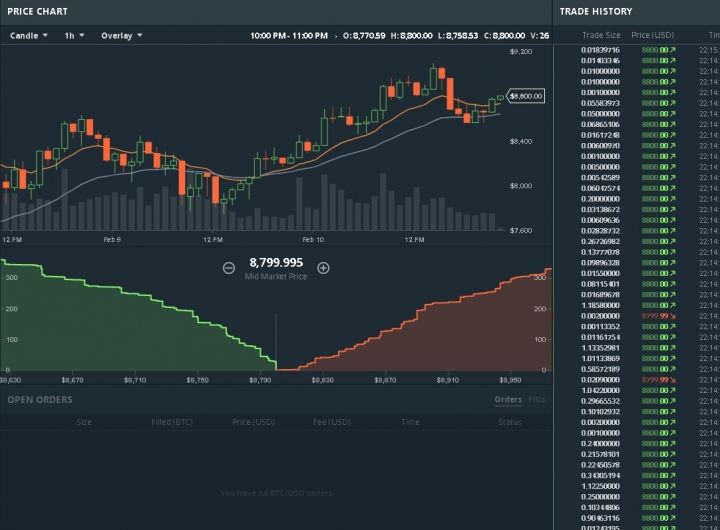Zoom in depth chart with plus icon
Screen dimensions: 720x530
click(x=323, y=268)
